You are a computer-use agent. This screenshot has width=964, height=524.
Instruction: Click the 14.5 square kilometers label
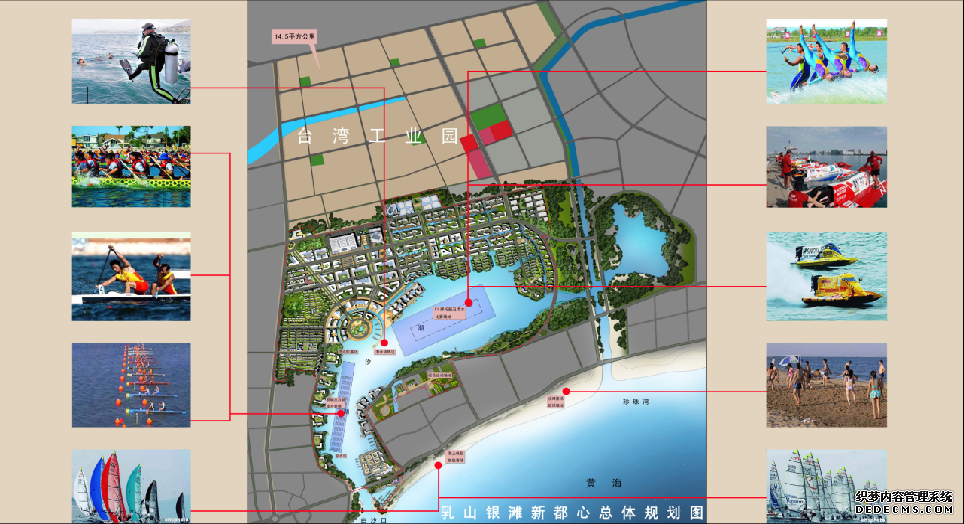pos(295,36)
